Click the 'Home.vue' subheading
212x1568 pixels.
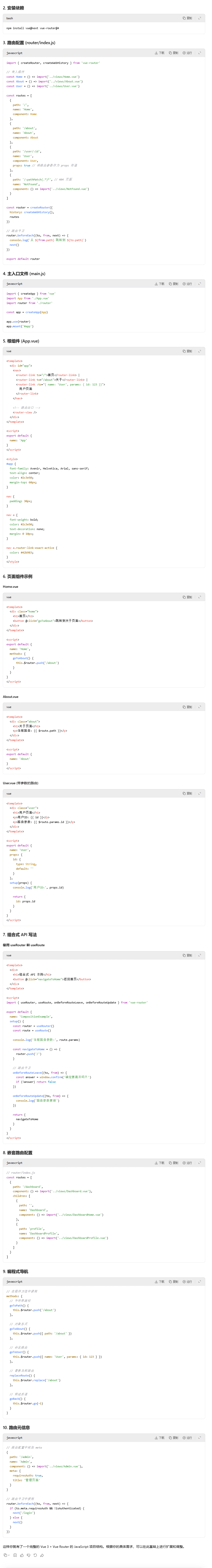[x=10, y=587]
